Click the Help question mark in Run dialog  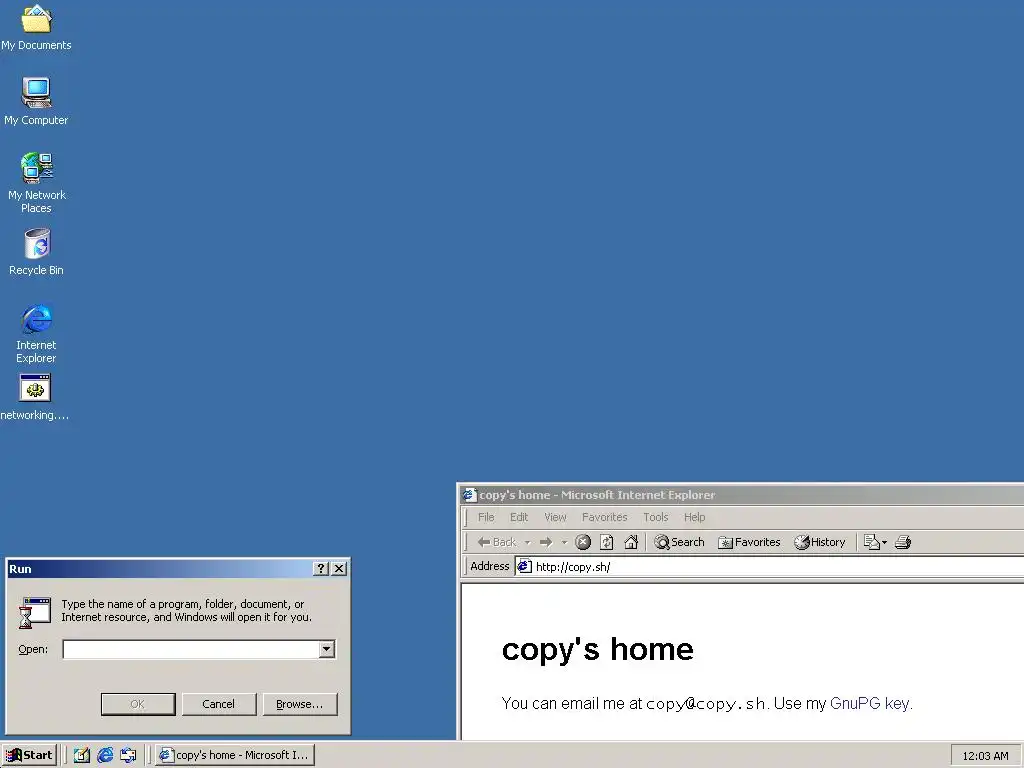pos(321,569)
